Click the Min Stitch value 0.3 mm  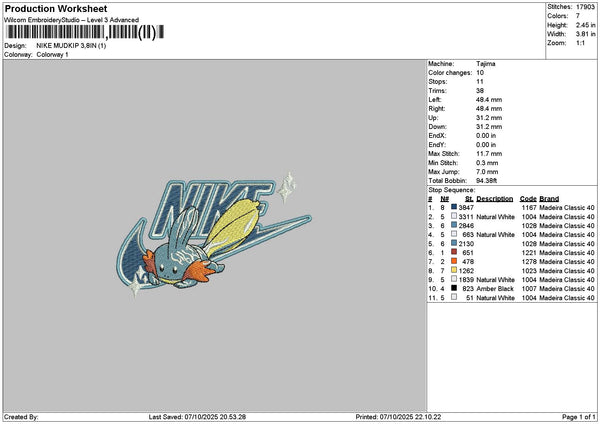[487, 163]
